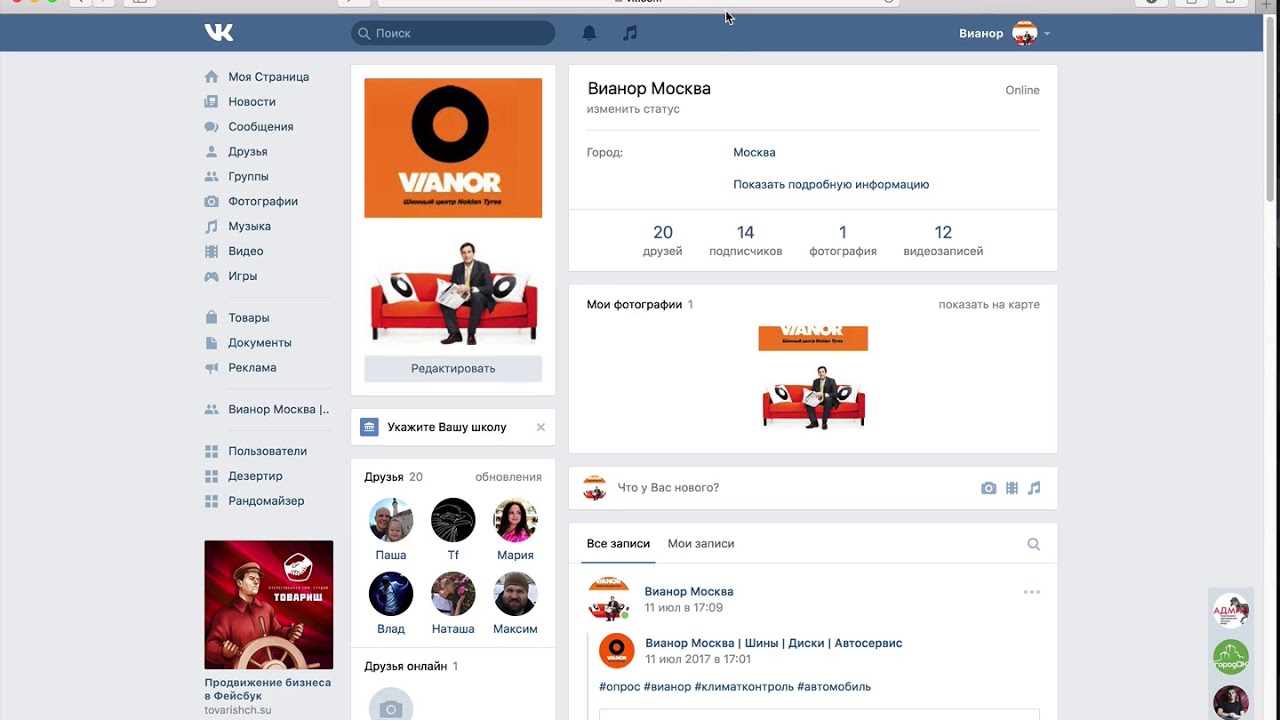Click the VK logo in the header
Screen dimensions: 1280x720
(x=219, y=33)
